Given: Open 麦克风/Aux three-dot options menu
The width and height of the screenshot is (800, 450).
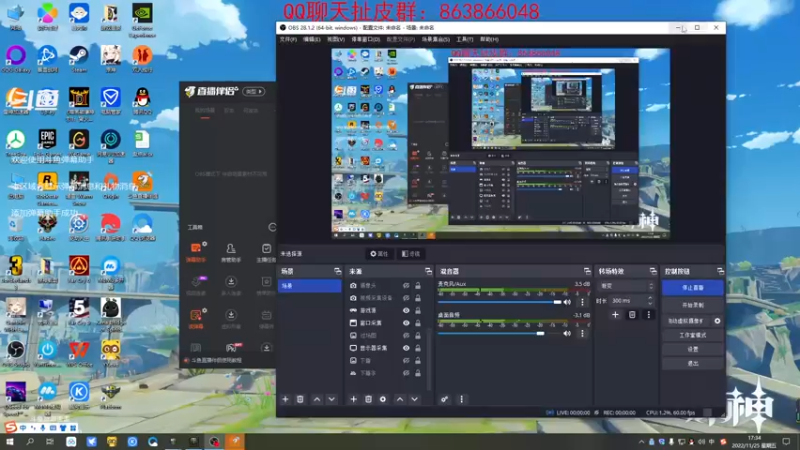Looking at the screenshot, I should (582, 302).
